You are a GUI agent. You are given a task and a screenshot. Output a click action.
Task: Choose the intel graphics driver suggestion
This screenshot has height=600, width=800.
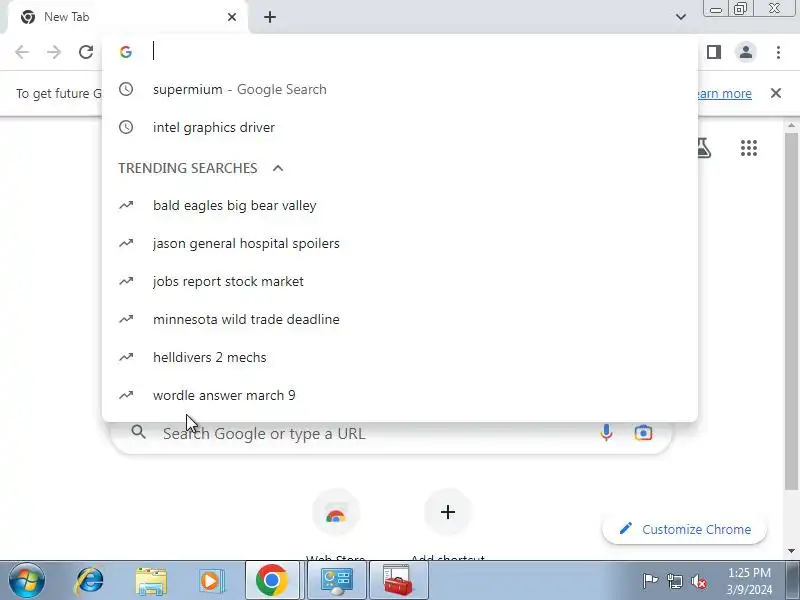coord(400,128)
